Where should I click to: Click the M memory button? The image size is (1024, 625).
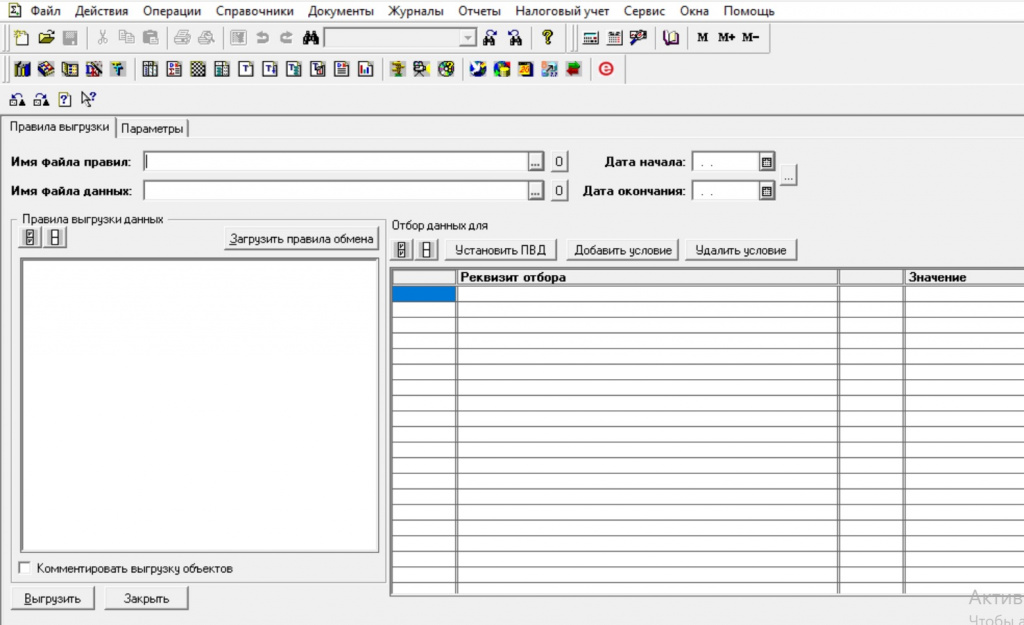click(703, 37)
